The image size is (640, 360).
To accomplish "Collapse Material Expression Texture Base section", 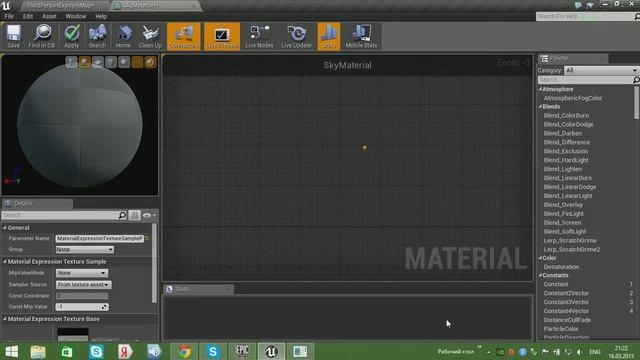I will (5, 319).
